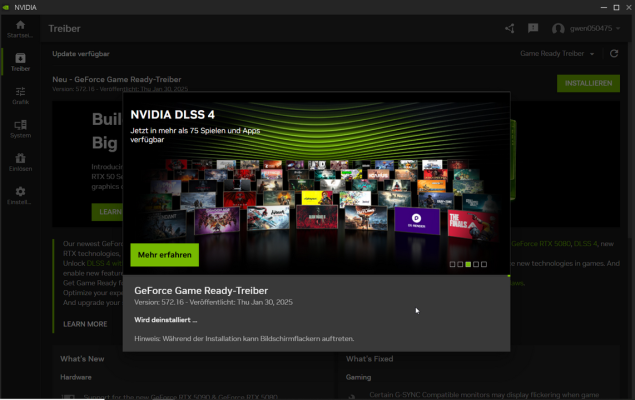This screenshot has height=400, width=635.
Task: Click the yellow Cyberpunk game thumbnail
Action: [317, 198]
